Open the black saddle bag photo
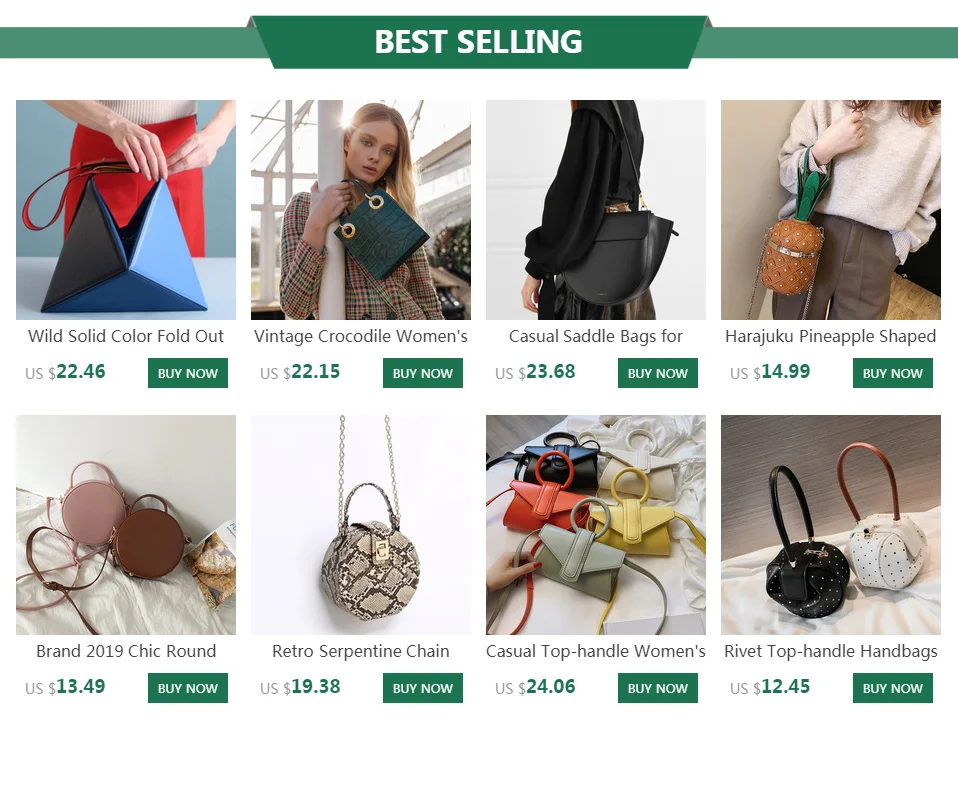The height and width of the screenshot is (793, 958). pyautogui.click(x=596, y=210)
